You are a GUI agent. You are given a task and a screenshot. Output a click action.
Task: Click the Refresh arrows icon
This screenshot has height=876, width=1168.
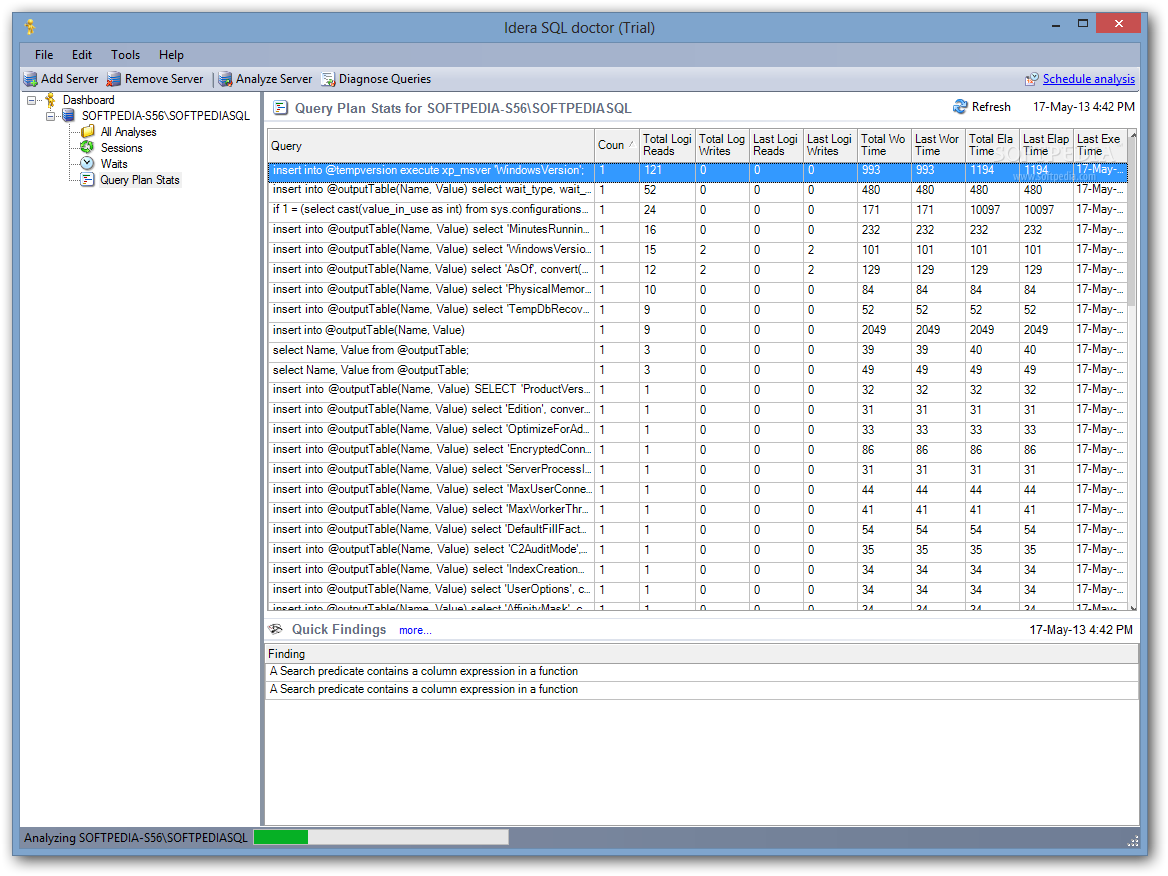point(960,107)
